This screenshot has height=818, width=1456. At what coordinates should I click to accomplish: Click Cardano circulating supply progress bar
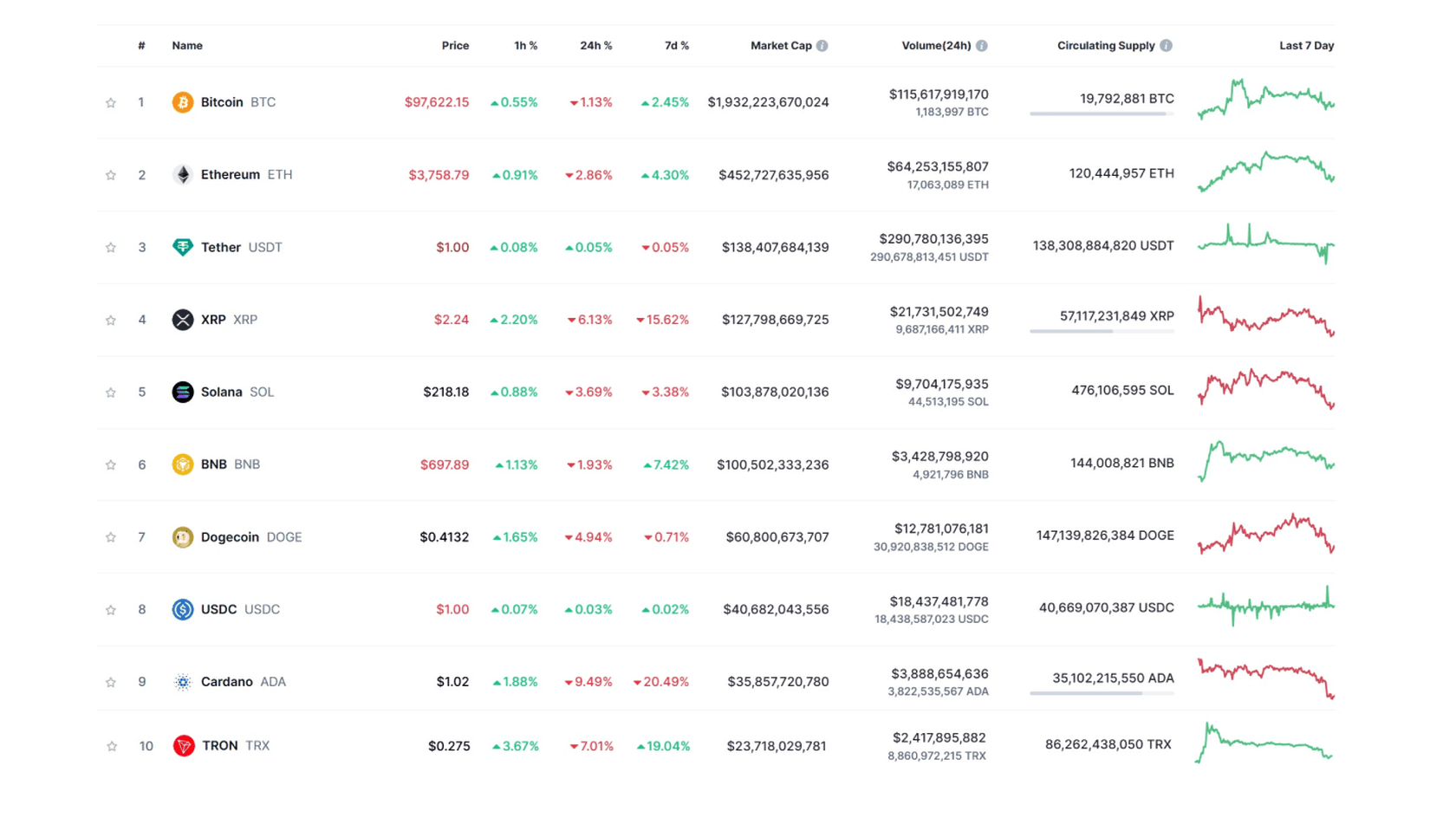pos(1102,693)
